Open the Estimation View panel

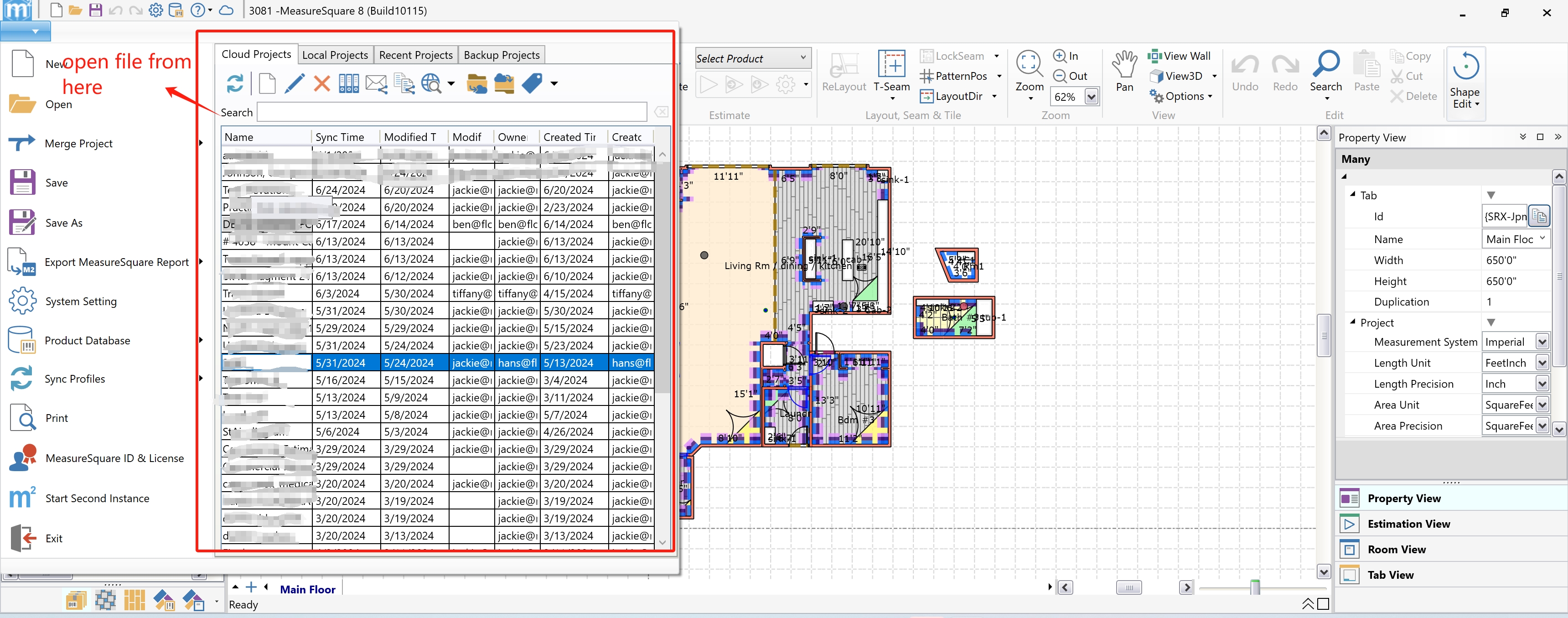coord(1408,524)
